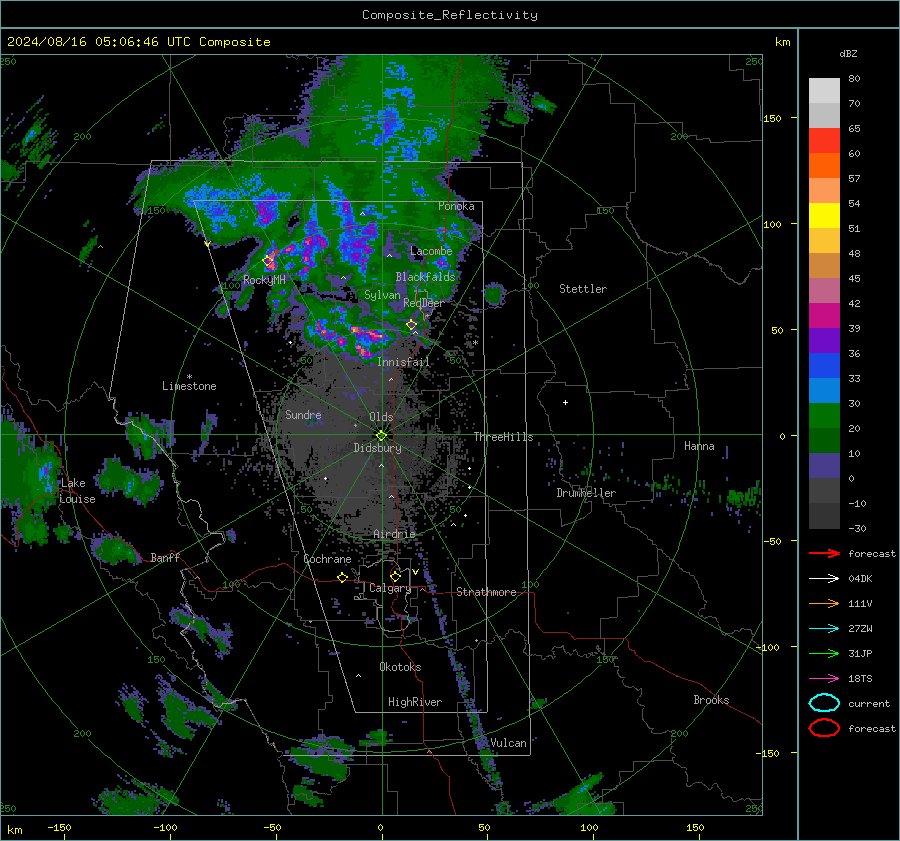Click the Hanna town label
900x841 pixels.
click(x=699, y=446)
